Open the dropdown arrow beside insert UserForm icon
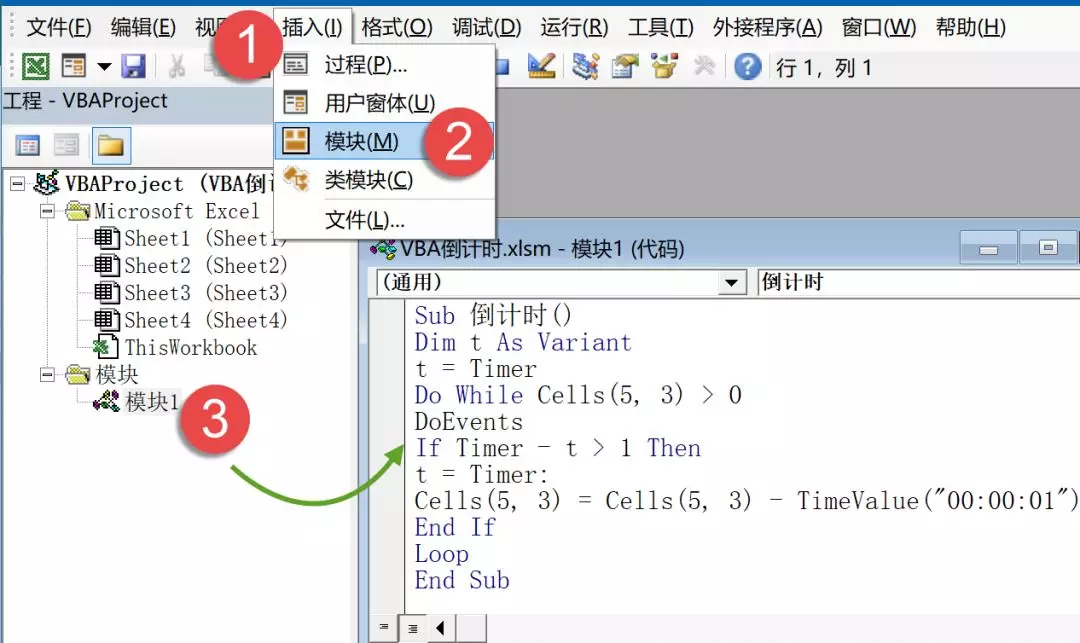 click(x=104, y=67)
